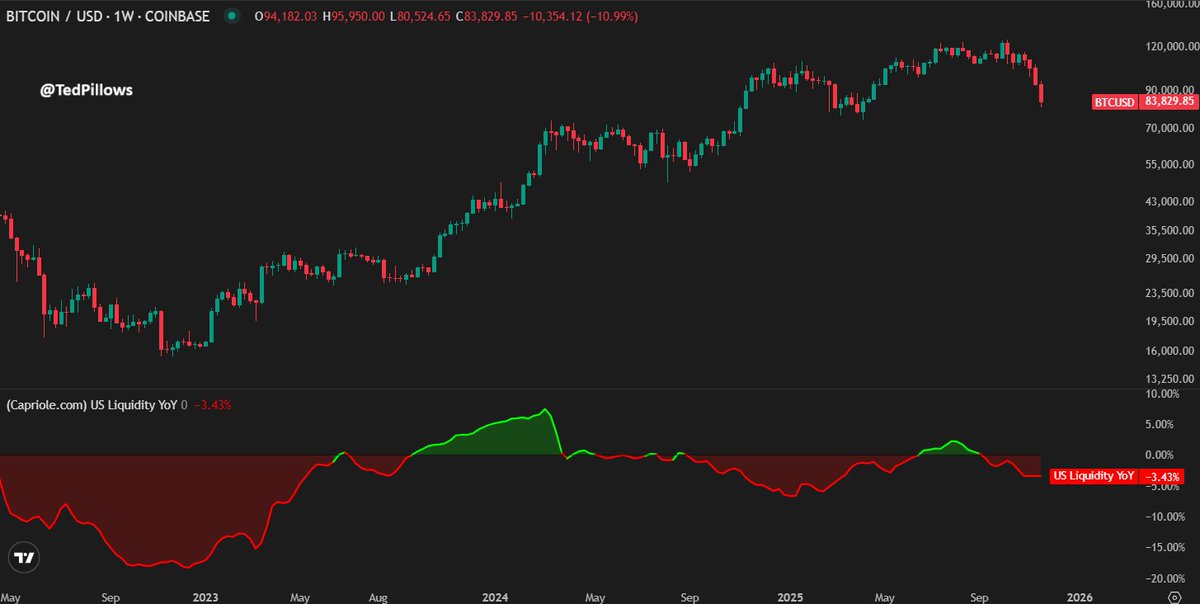
Task: Click the Aug time axis label
Action: coord(377,596)
